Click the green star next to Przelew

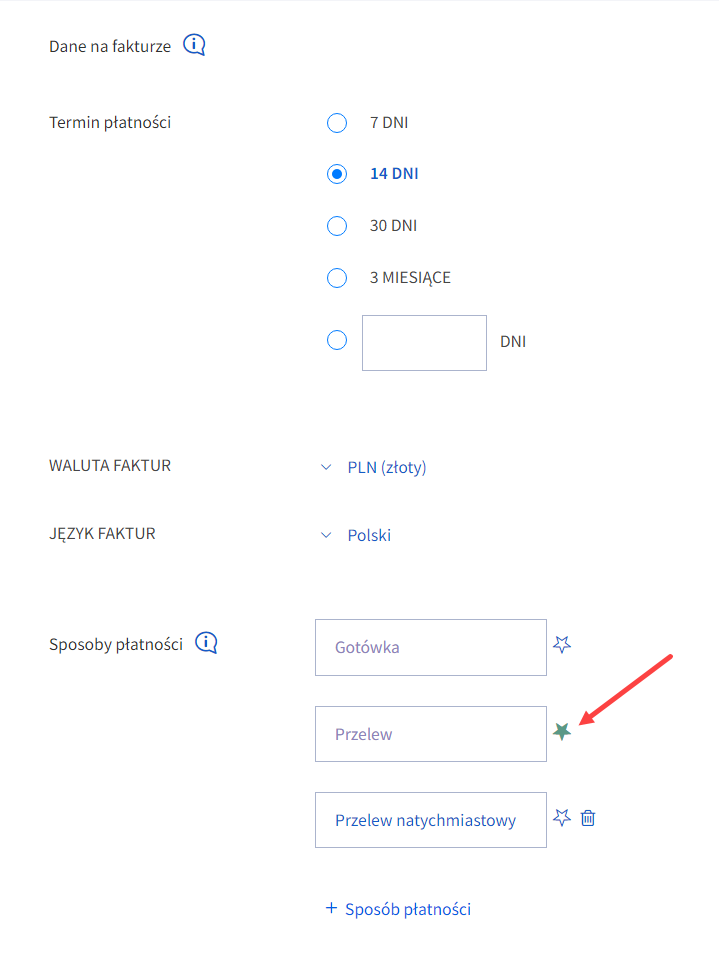point(562,732)
